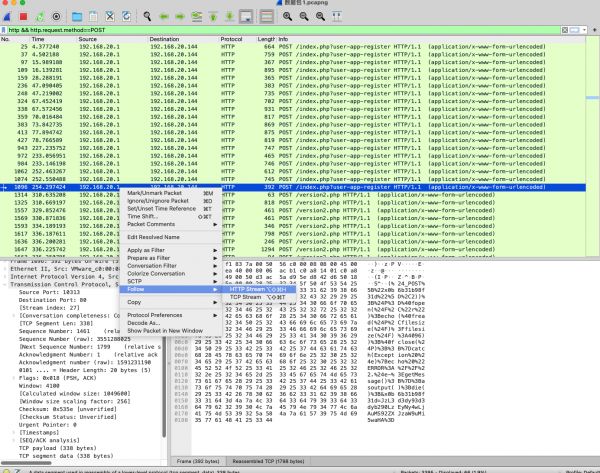This screenshot has width=600, height=473.
Task: Open Find Packet with the magnifier icon
Action: pyautogui.click(x=147, y=16)
